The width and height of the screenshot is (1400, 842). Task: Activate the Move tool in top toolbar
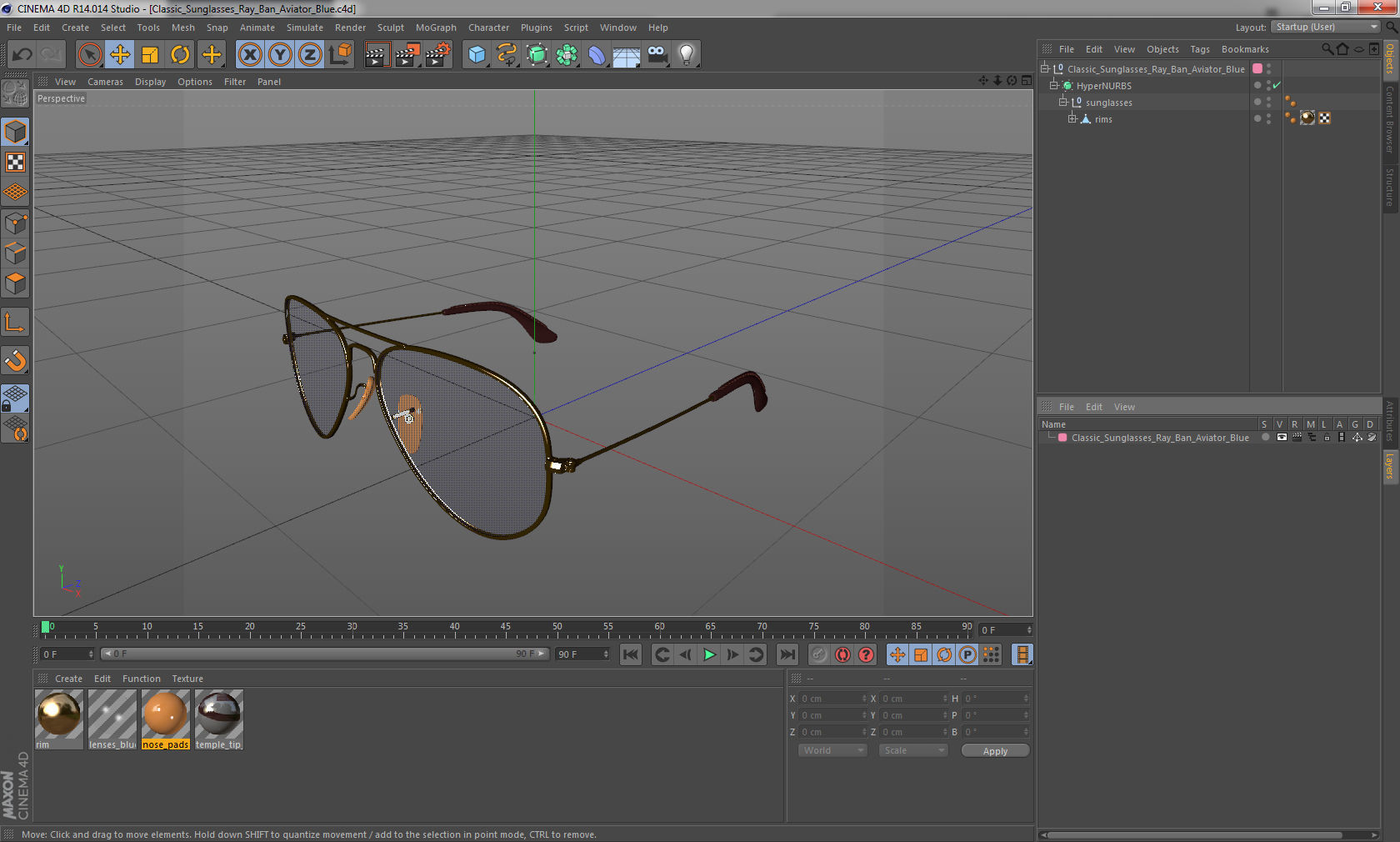(x=120, y=55)
